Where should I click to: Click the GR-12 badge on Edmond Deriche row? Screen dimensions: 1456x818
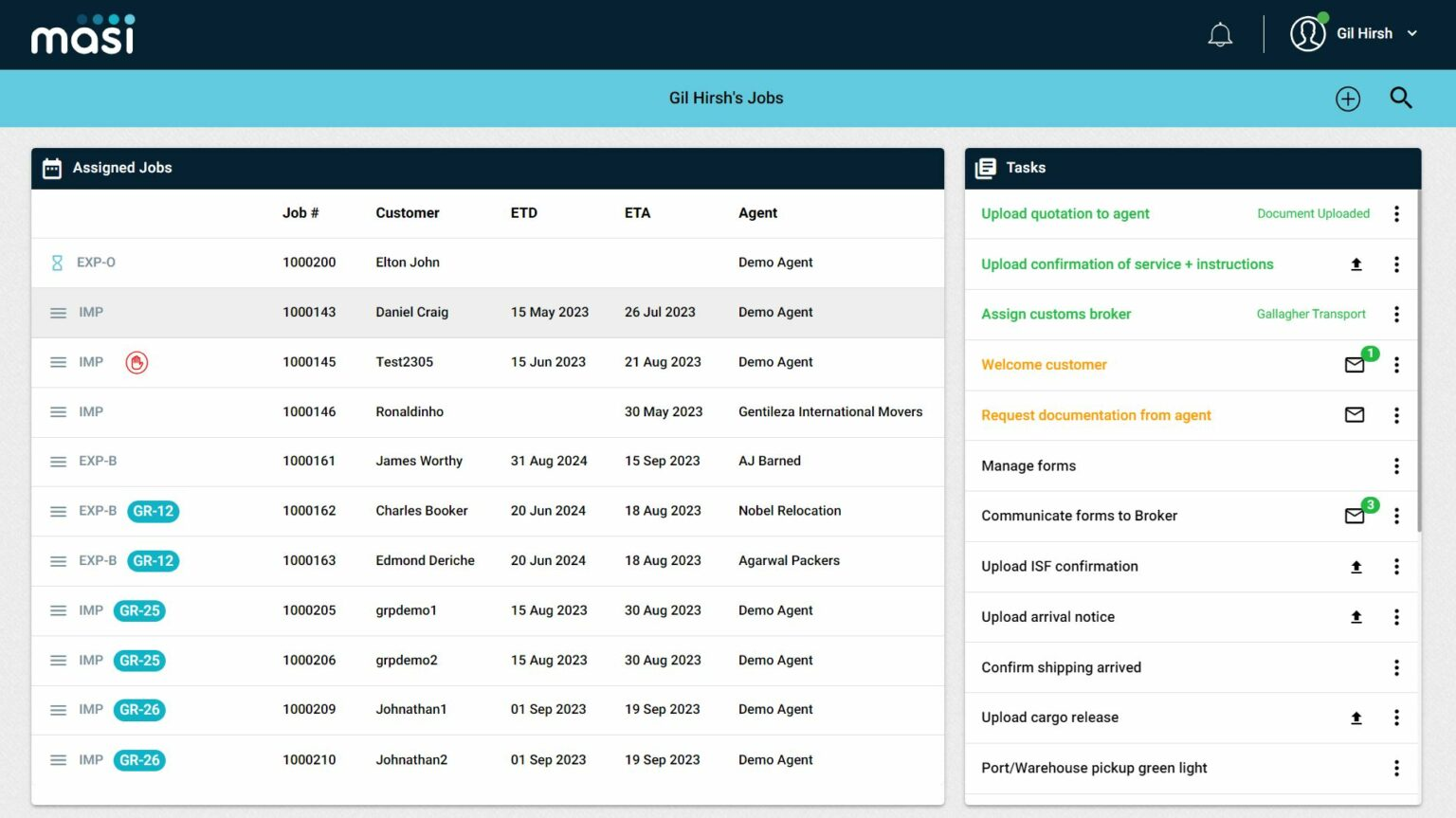(154, 561)
